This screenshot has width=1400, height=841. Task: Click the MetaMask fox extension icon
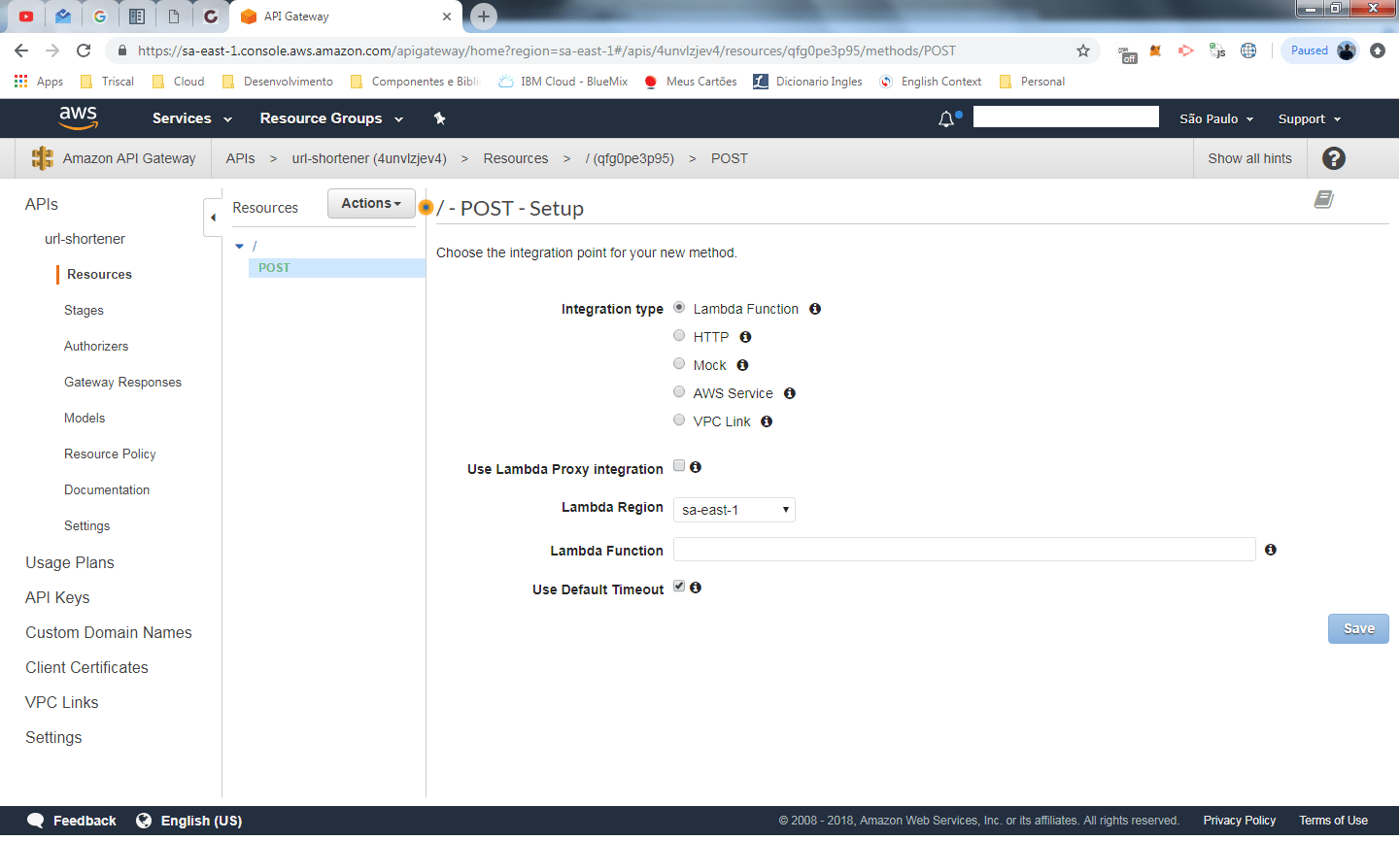tap(1155, 50)
